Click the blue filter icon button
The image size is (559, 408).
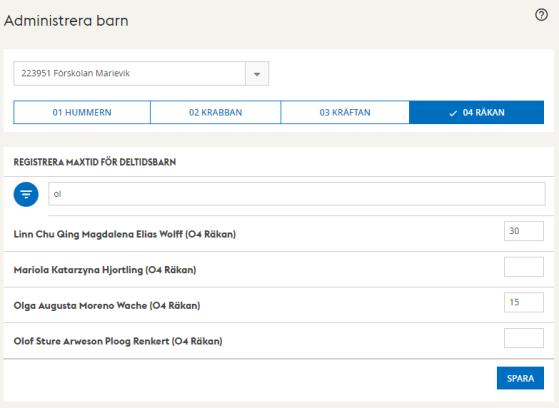[x=26, y=194]
